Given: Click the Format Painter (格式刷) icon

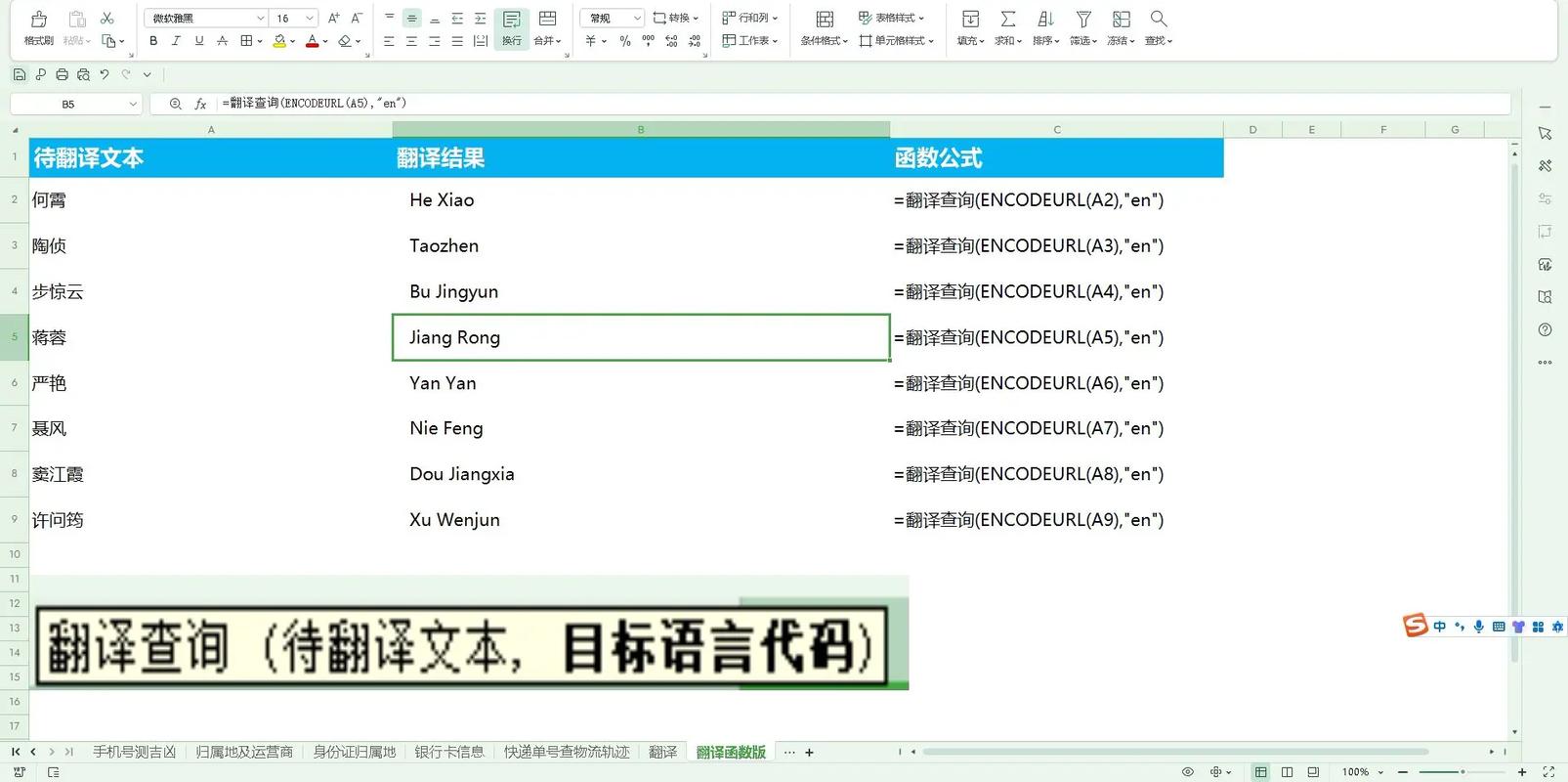Looking at the screenshot, I should click(x=39, y=19).
